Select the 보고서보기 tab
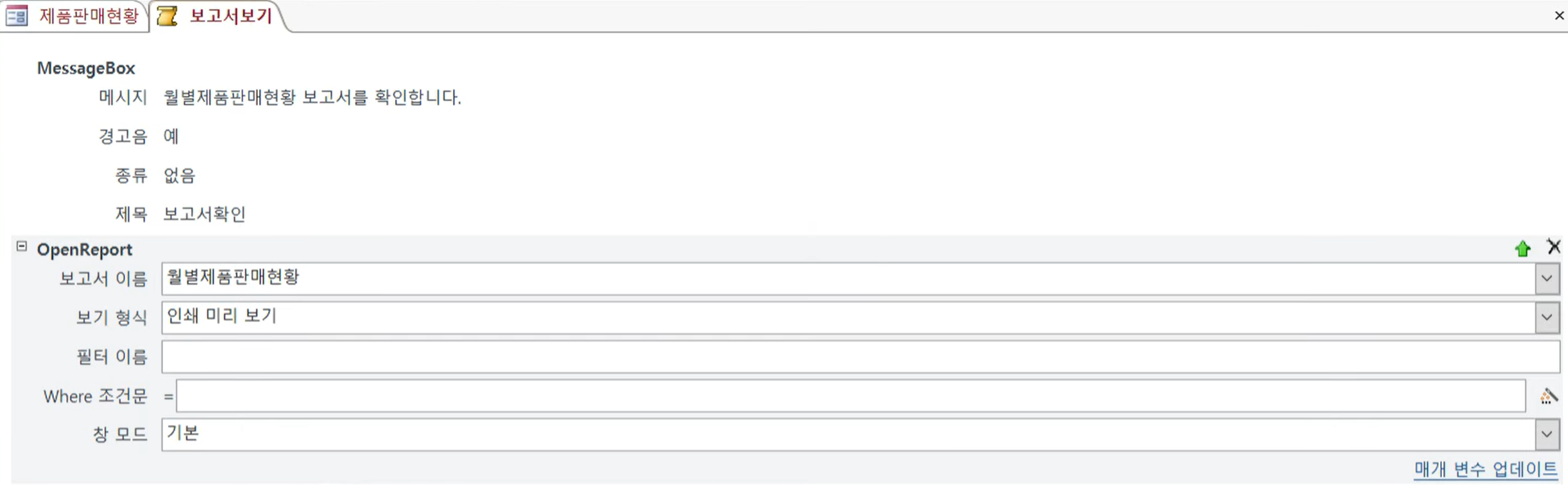 (231, 16)
